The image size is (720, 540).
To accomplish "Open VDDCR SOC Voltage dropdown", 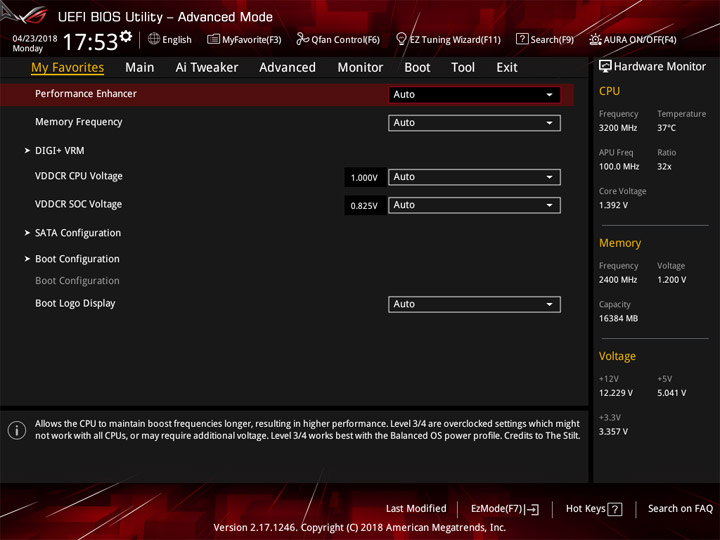I will click(x=474, y=205).
